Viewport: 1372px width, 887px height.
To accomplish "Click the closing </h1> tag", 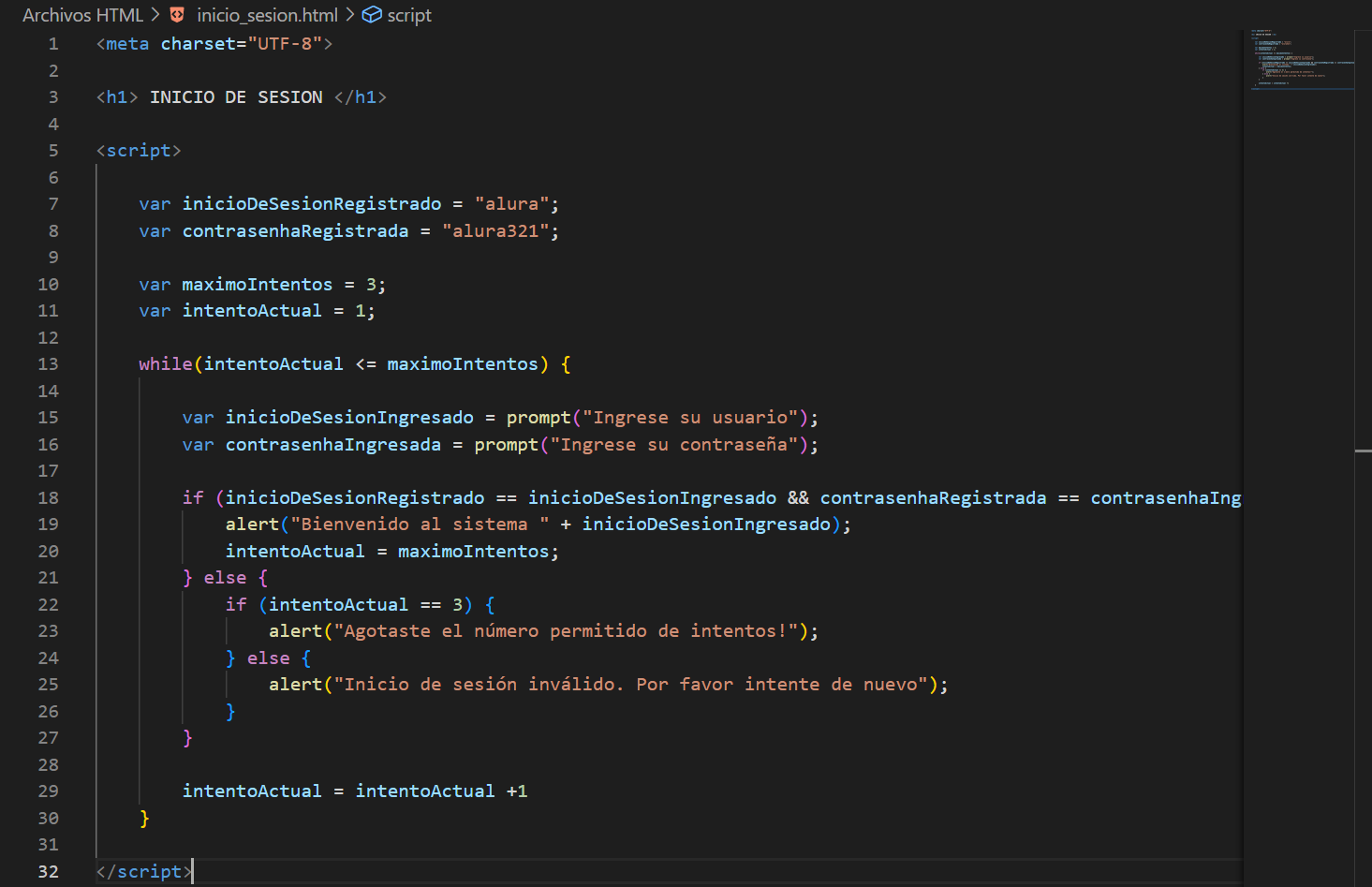I will [361, 97].
